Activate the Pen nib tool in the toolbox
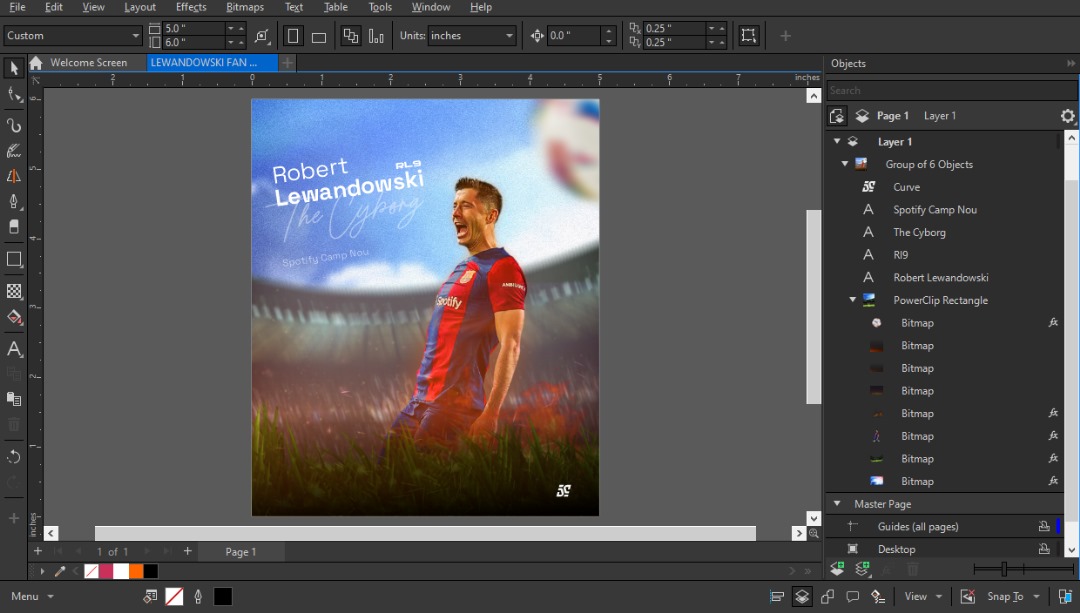Image resolution: width=1080 pixels, height=613 pixels. pos(14,201)
